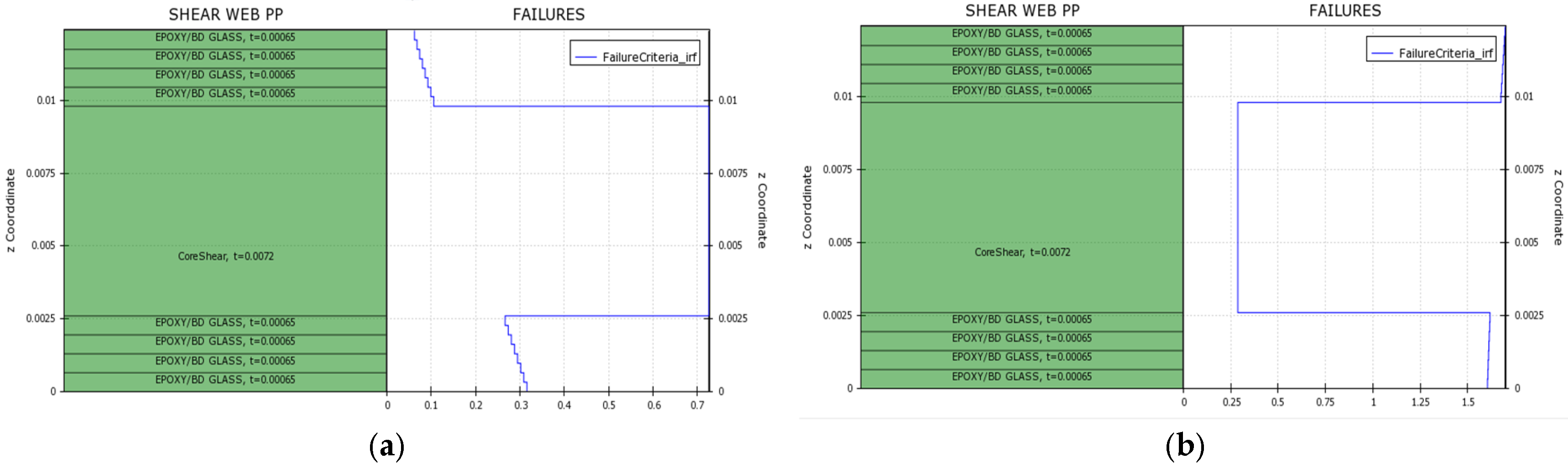Screen dimensions: 1568x469
Task: Select topmost EPOXY/BD GLASS layer in plot (b)
Action: 1022,34
